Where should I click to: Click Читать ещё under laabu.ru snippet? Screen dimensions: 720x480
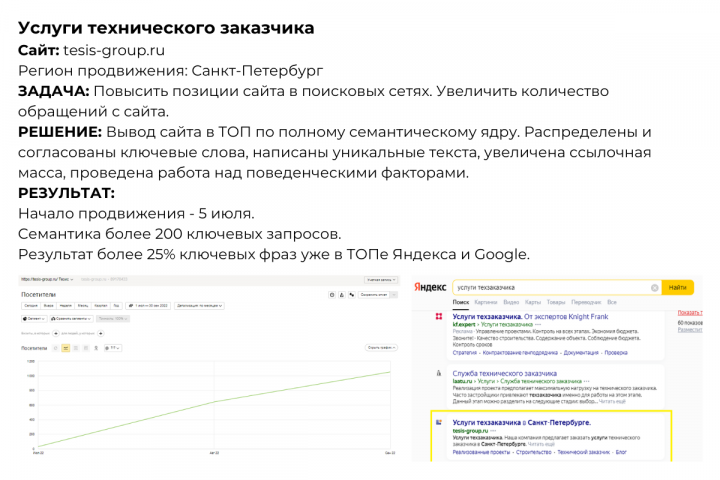click(612, 401)
